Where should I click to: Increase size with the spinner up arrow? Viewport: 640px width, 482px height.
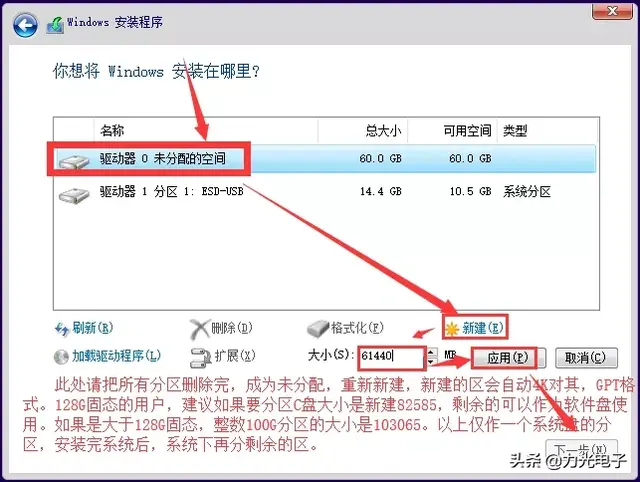[x=431, y=352]
